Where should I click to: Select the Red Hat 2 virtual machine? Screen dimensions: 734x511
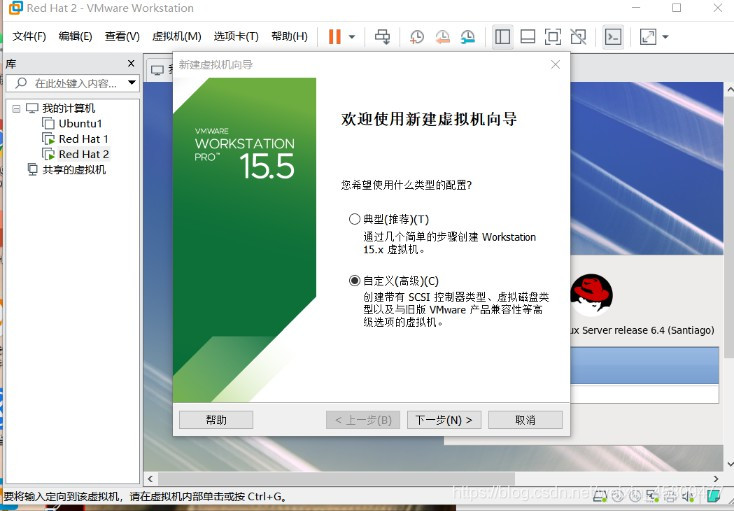click(x=84, y=154)
